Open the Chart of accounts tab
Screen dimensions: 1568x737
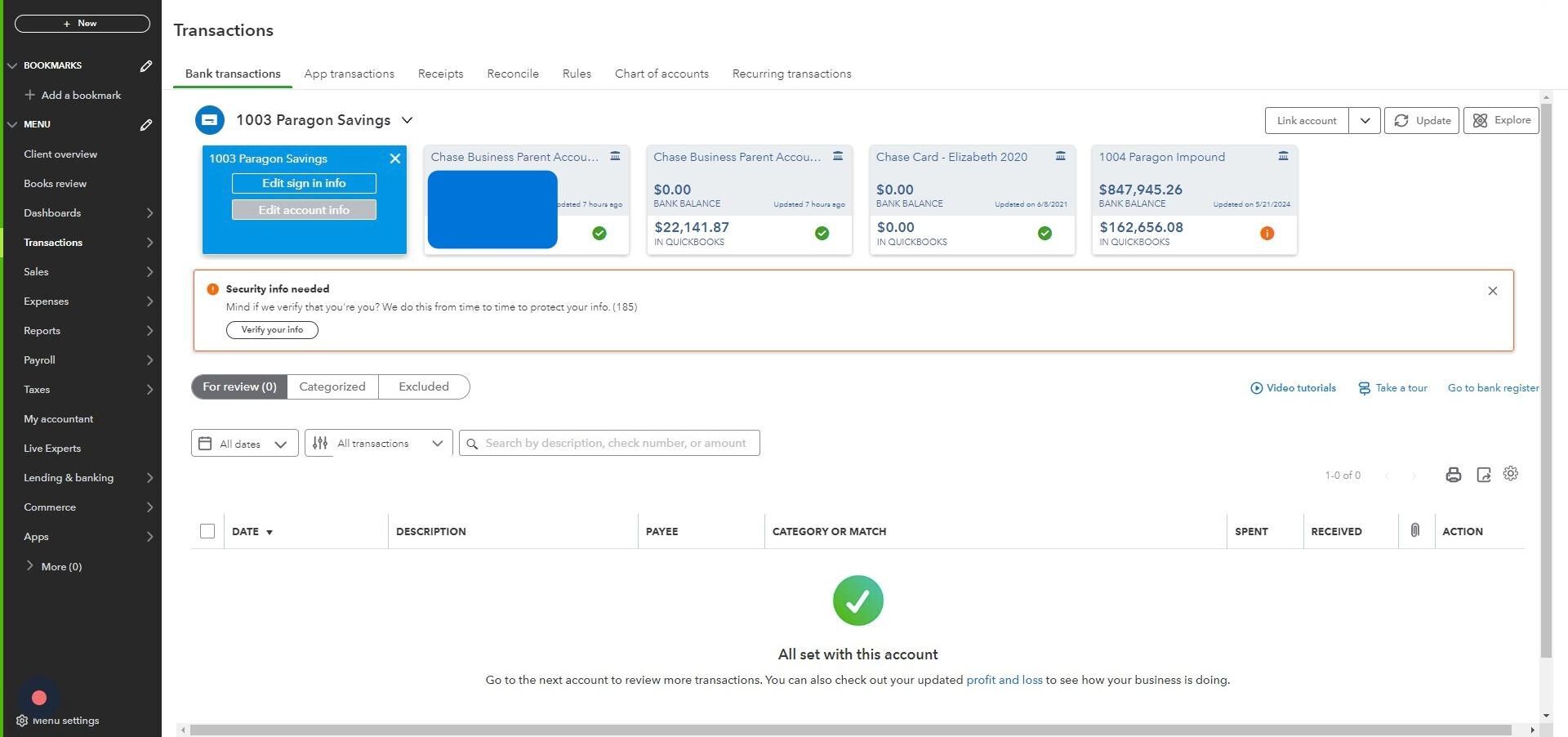pos(661,74)
